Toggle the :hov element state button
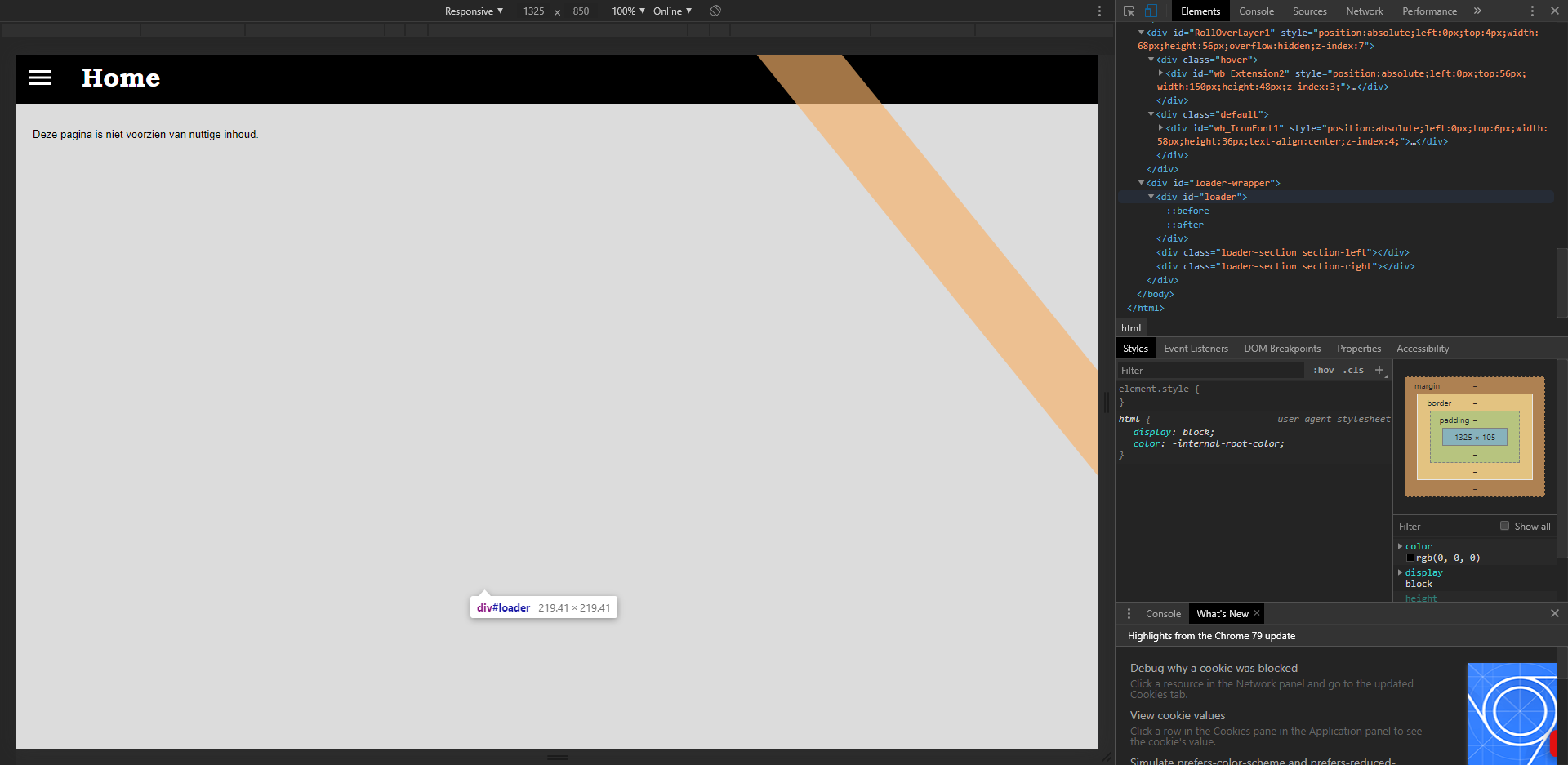This screenshot has width=1568, height=765. (x=1323, y=370)
